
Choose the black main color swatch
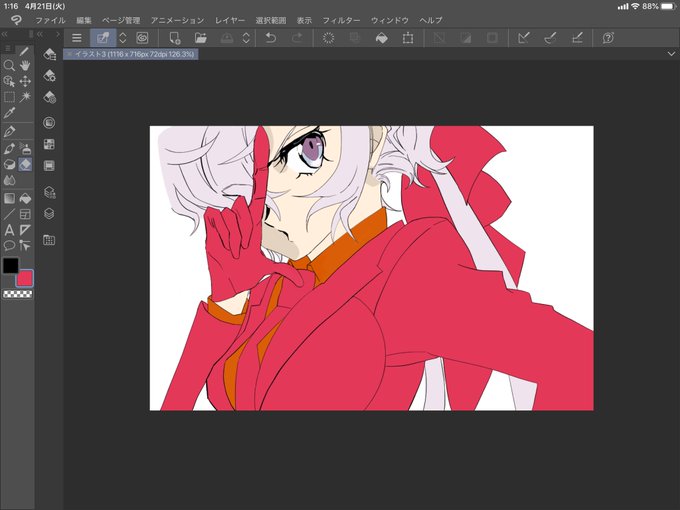11,265
